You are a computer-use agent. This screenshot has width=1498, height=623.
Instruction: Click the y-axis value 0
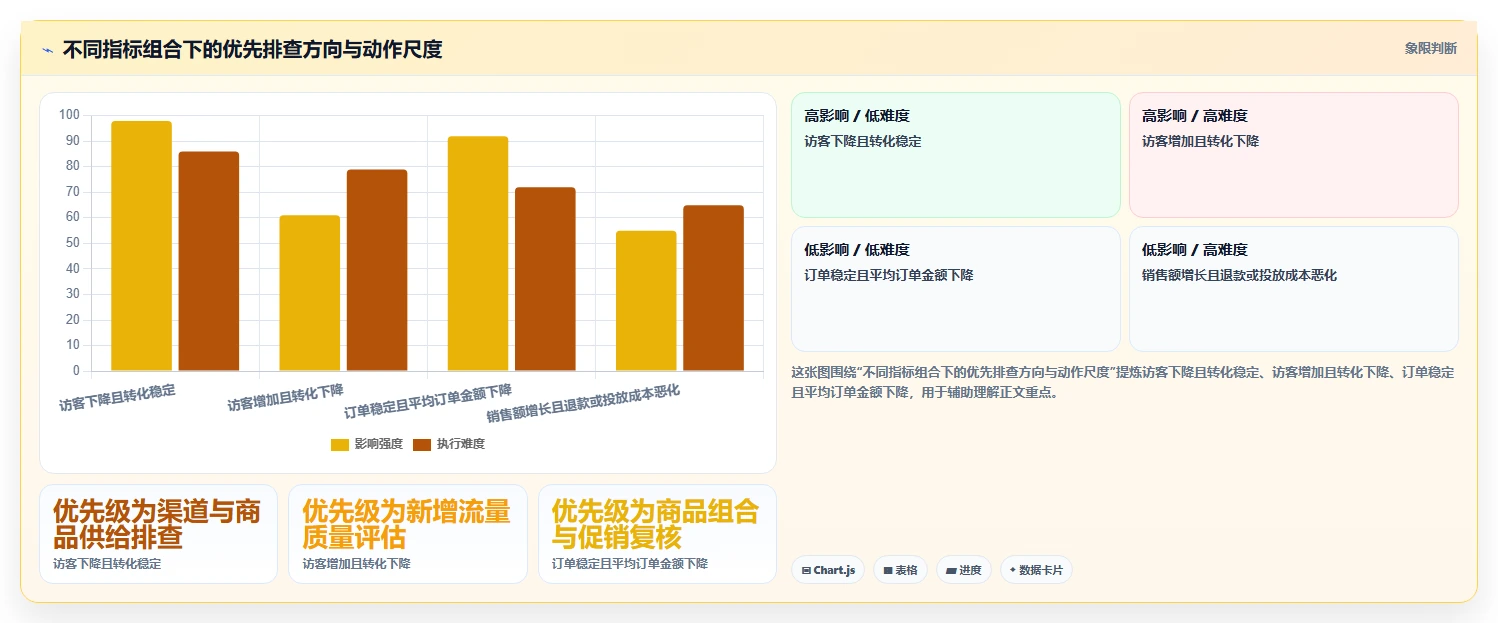[76, 371]
